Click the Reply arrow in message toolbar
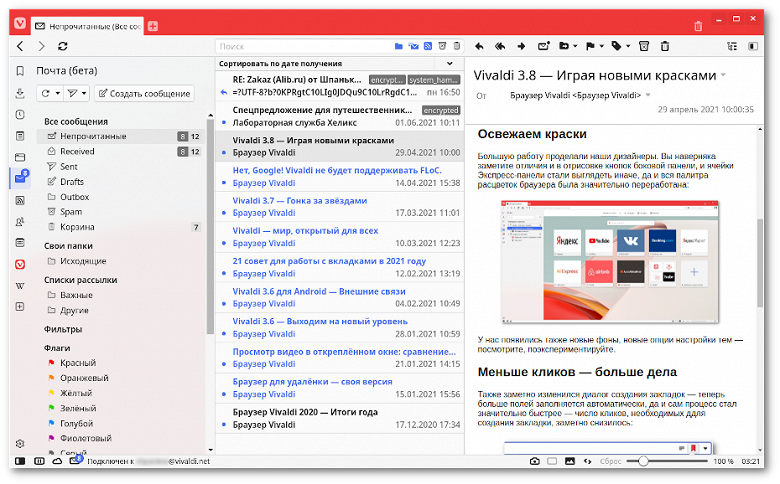780x484 pixels. 479,46
